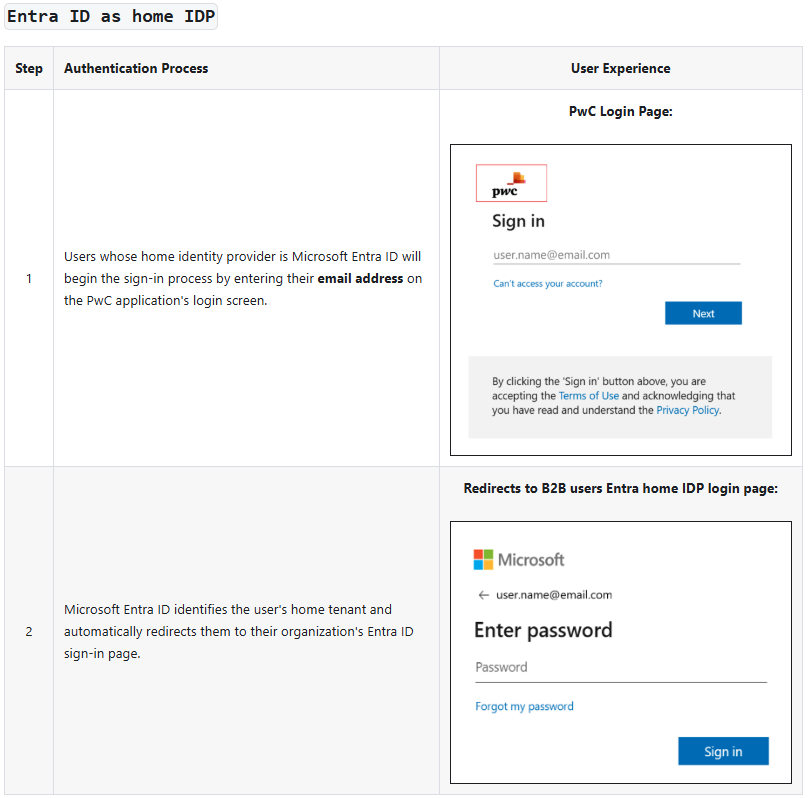Click the Authentication Process column header
Image resolution: width=808 pixels, height=798 pixels.
coord(136,69)
